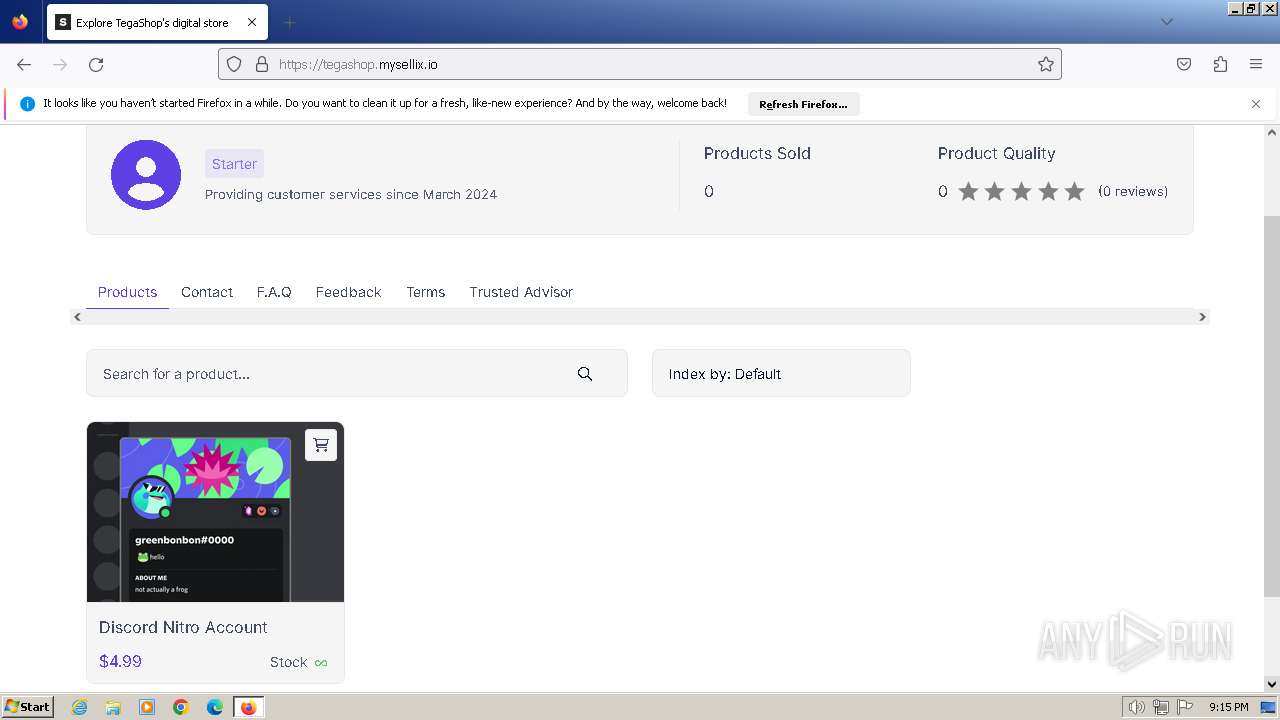1280x720 pixels.
Task: Click the tracking protection shield icon
Action: click(x=234, y=64)
